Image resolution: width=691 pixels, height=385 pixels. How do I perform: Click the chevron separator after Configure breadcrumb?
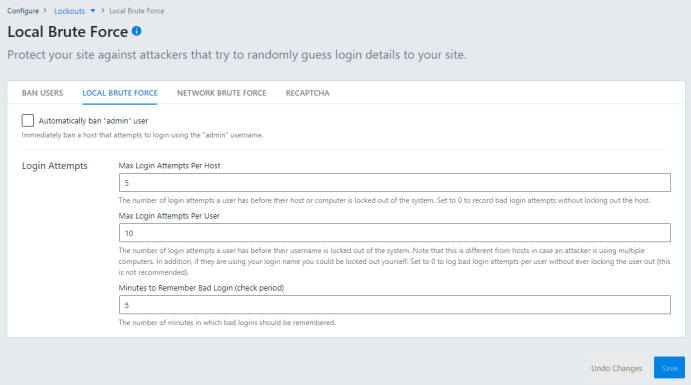[x=45, y=10]
